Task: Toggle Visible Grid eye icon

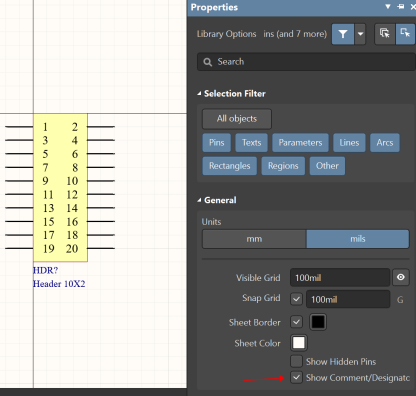Action: point(401,277)
